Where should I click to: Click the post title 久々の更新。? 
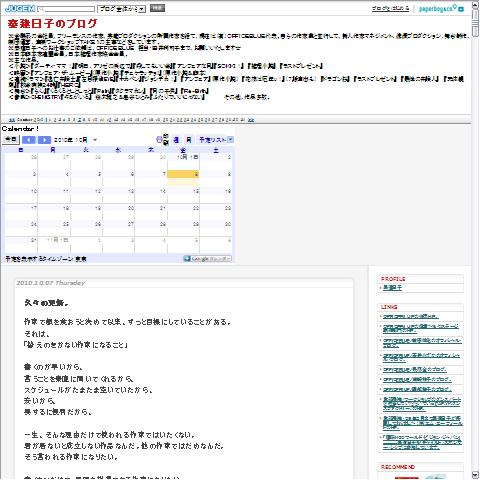pos(47,303)
